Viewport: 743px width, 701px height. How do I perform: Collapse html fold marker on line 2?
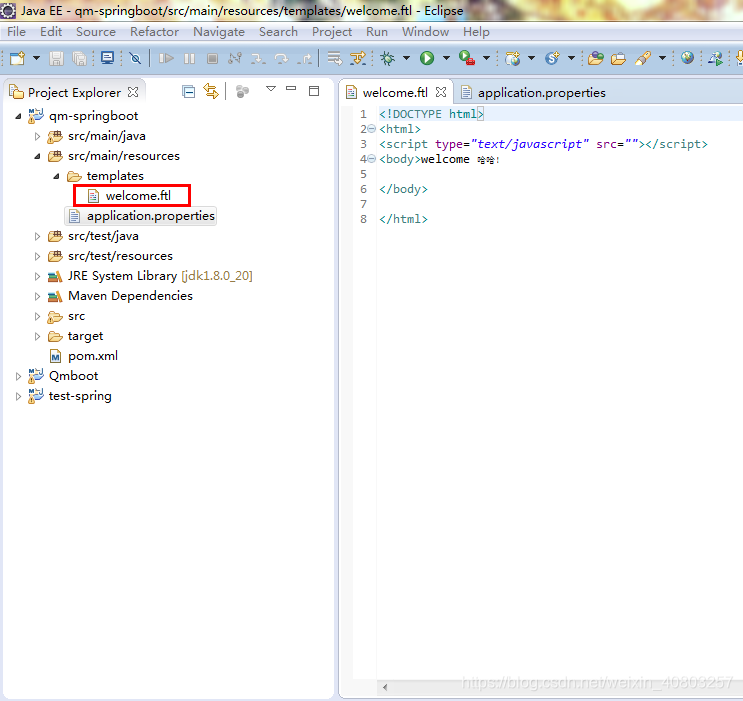[x=372, y=128]
